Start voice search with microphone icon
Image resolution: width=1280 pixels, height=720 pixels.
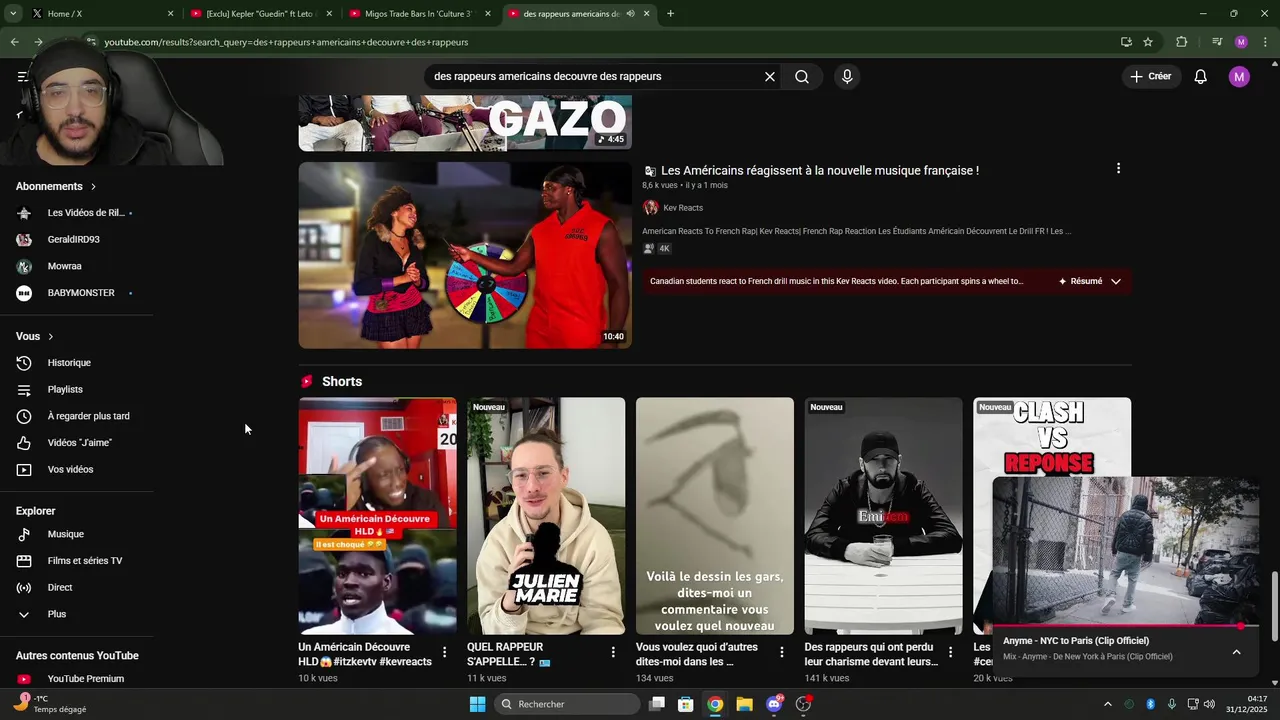[847, 76]
